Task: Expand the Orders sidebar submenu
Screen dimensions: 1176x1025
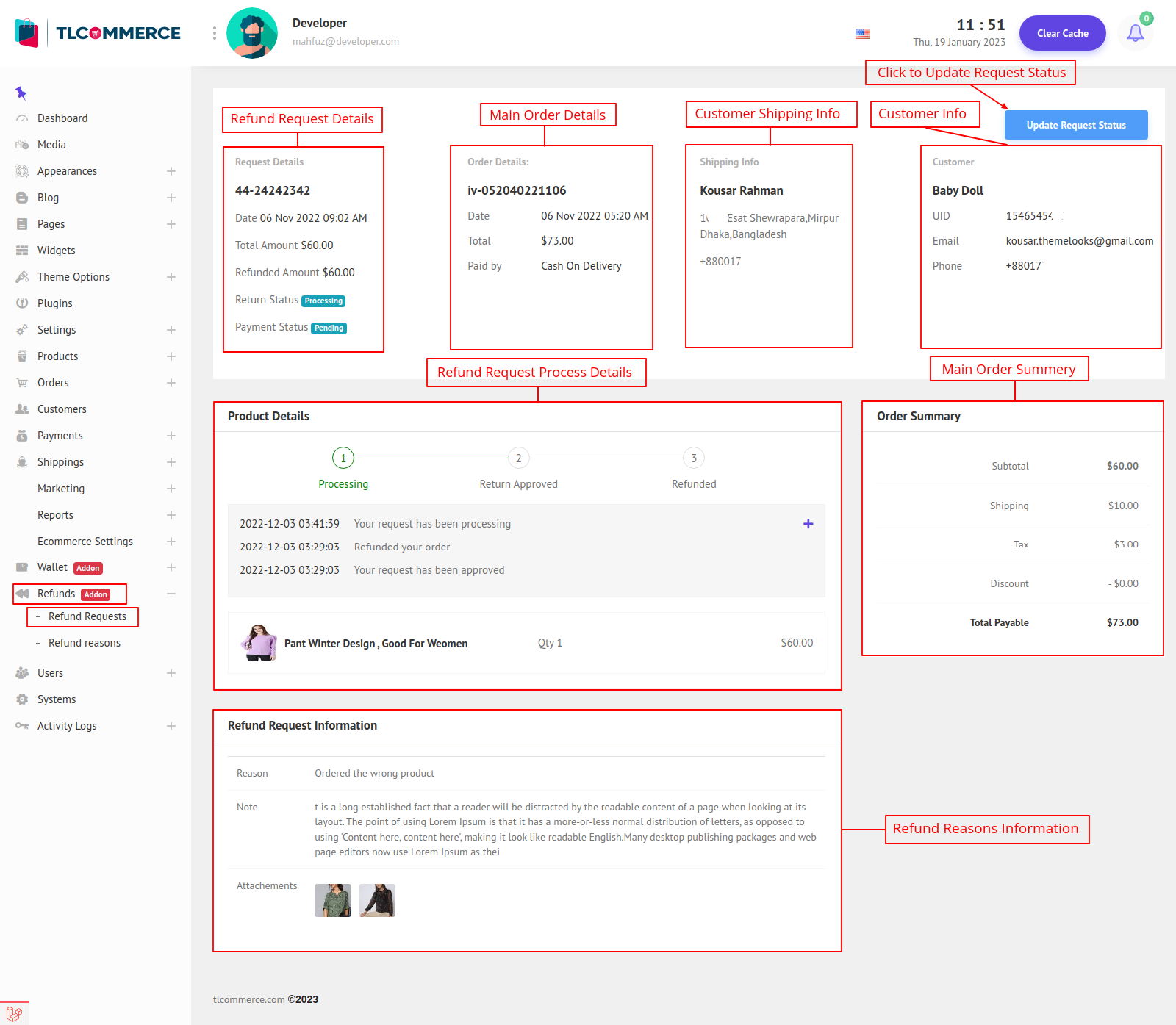Action: tap(171, 383)
